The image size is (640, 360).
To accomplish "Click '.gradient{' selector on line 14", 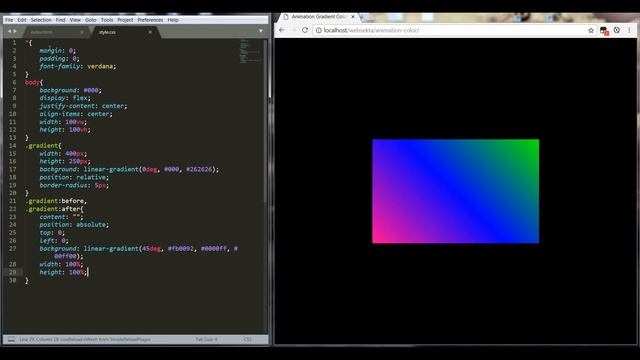I will (x=43, y=145).
